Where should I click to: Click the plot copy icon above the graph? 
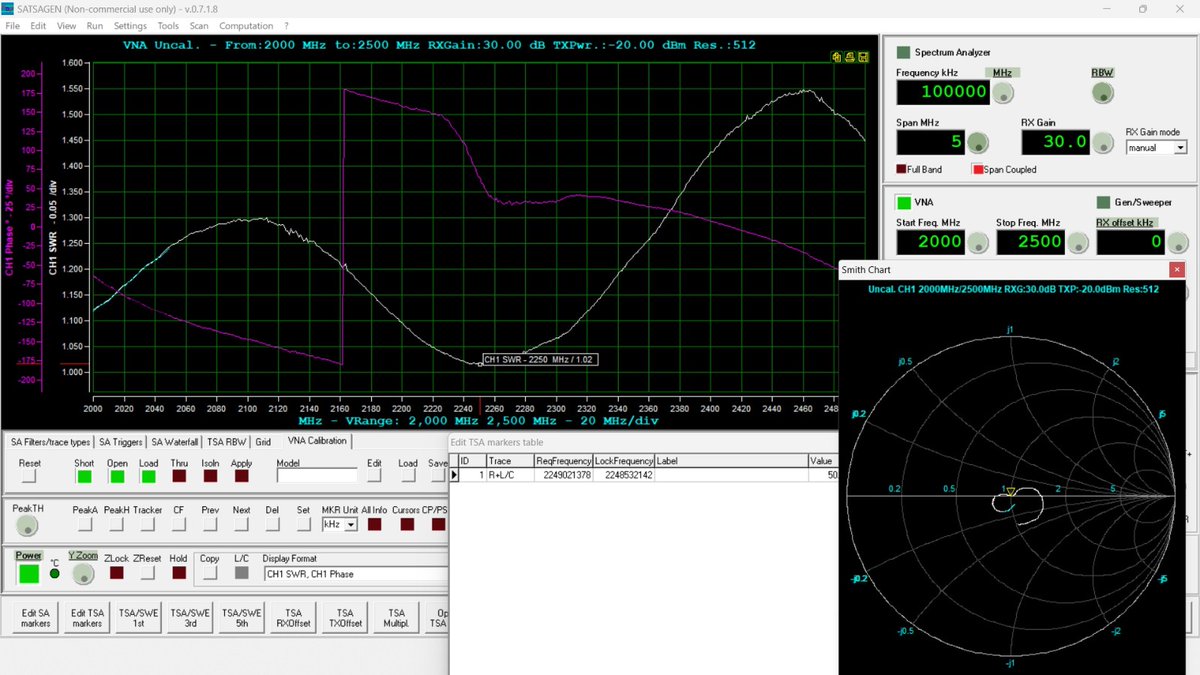[x=836, y=57]
